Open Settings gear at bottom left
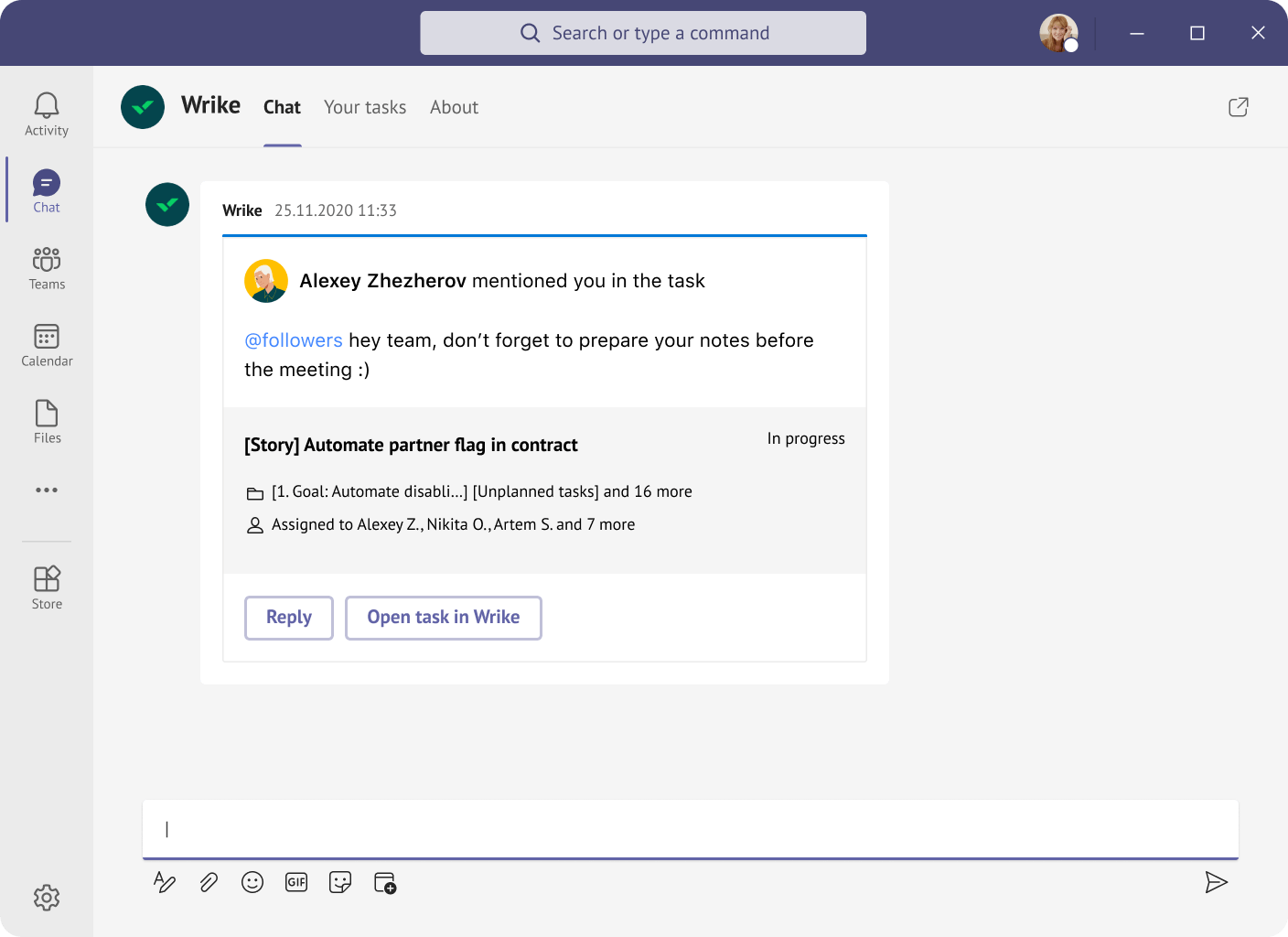Screen dimensions: 1288x937 47,898
